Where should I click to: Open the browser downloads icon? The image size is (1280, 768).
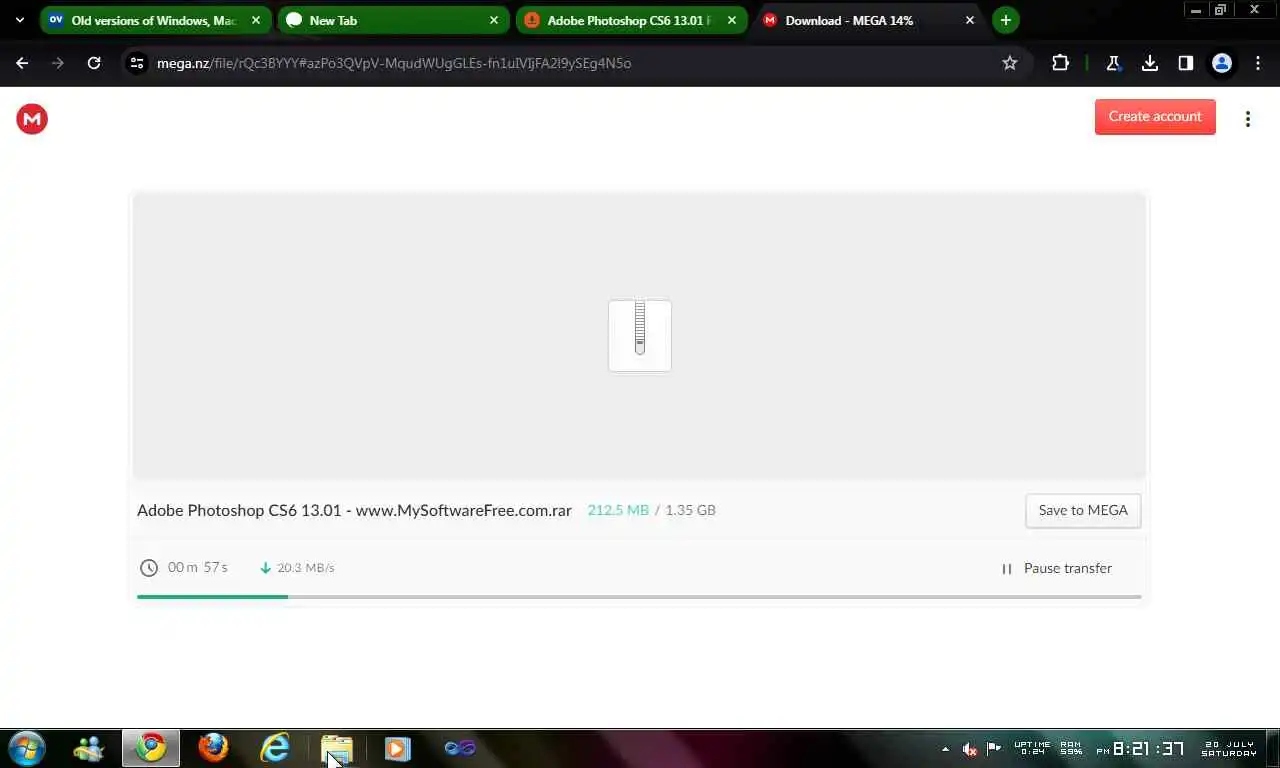1150,63
